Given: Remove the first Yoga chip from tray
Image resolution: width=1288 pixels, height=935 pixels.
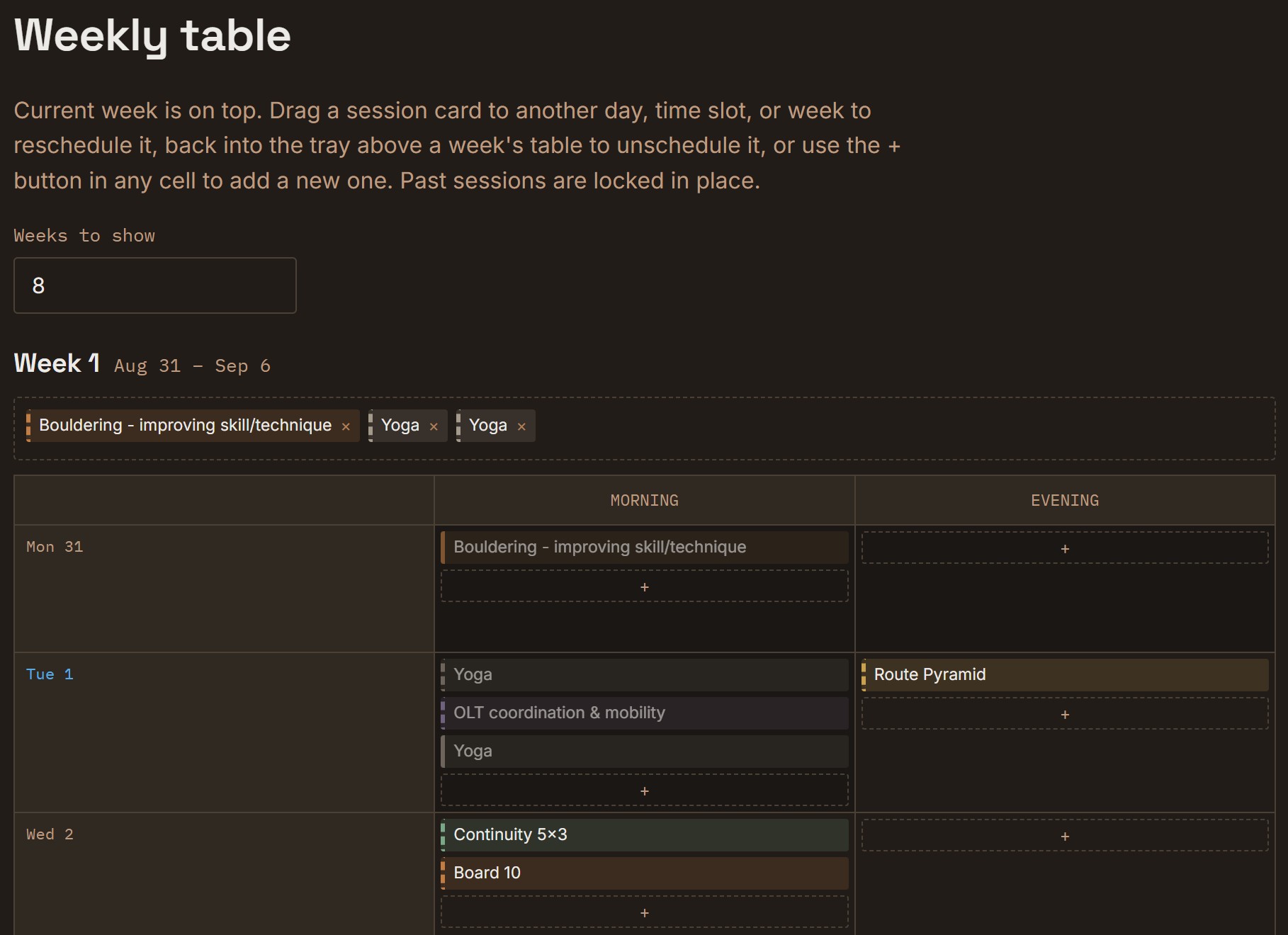Looking at the screenshot, I should 434,426.
